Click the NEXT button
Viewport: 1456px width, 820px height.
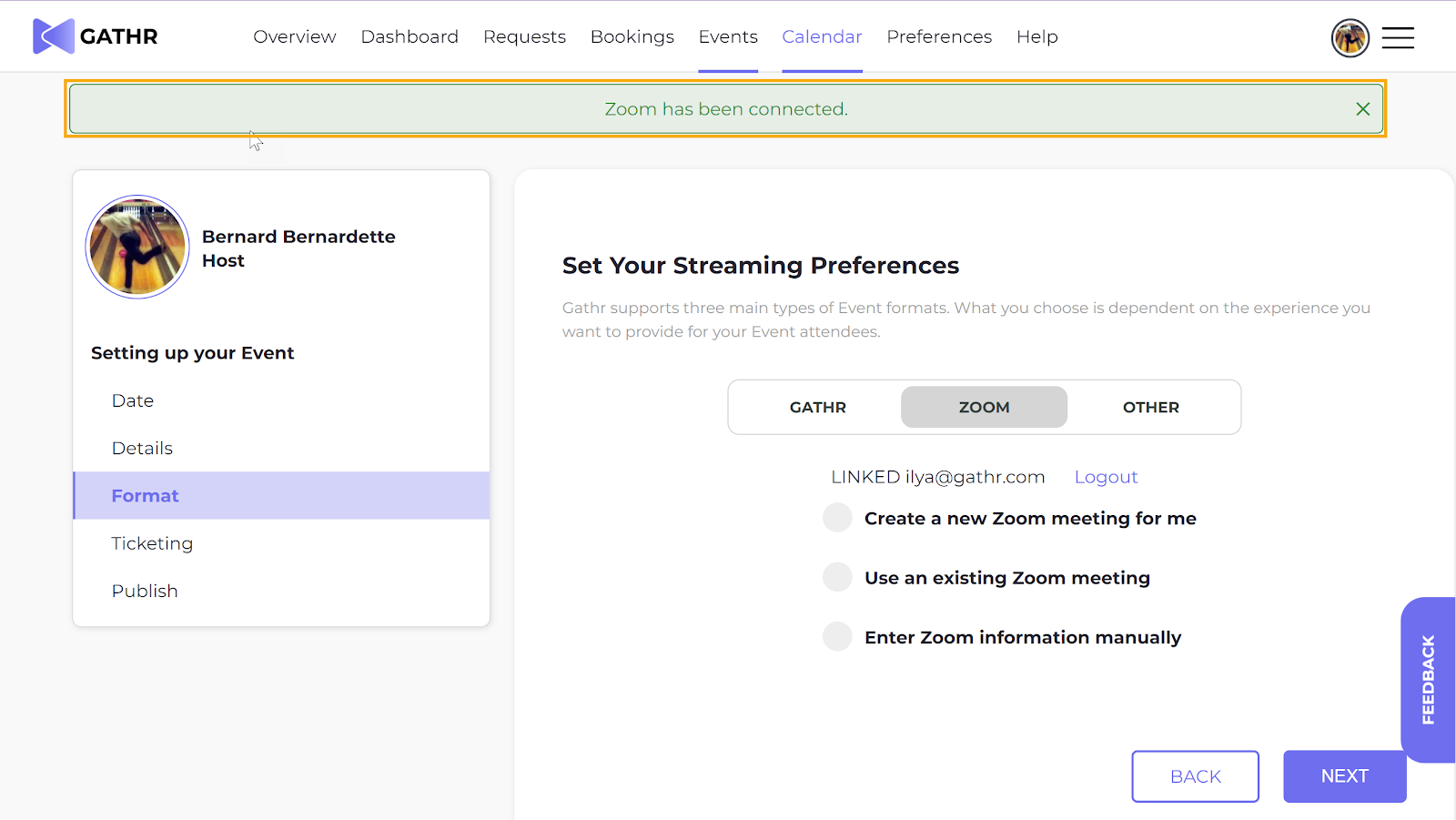point(1345,776)
